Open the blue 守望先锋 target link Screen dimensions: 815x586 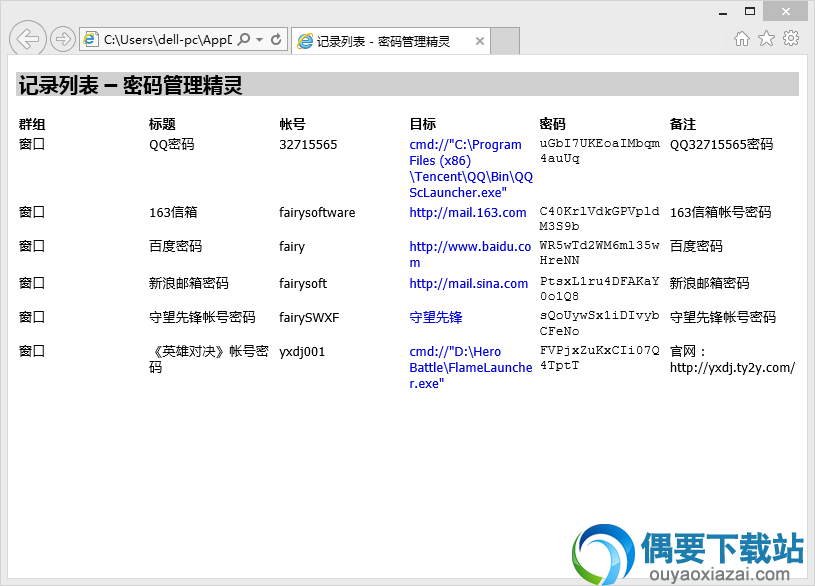tap(436, 317)
